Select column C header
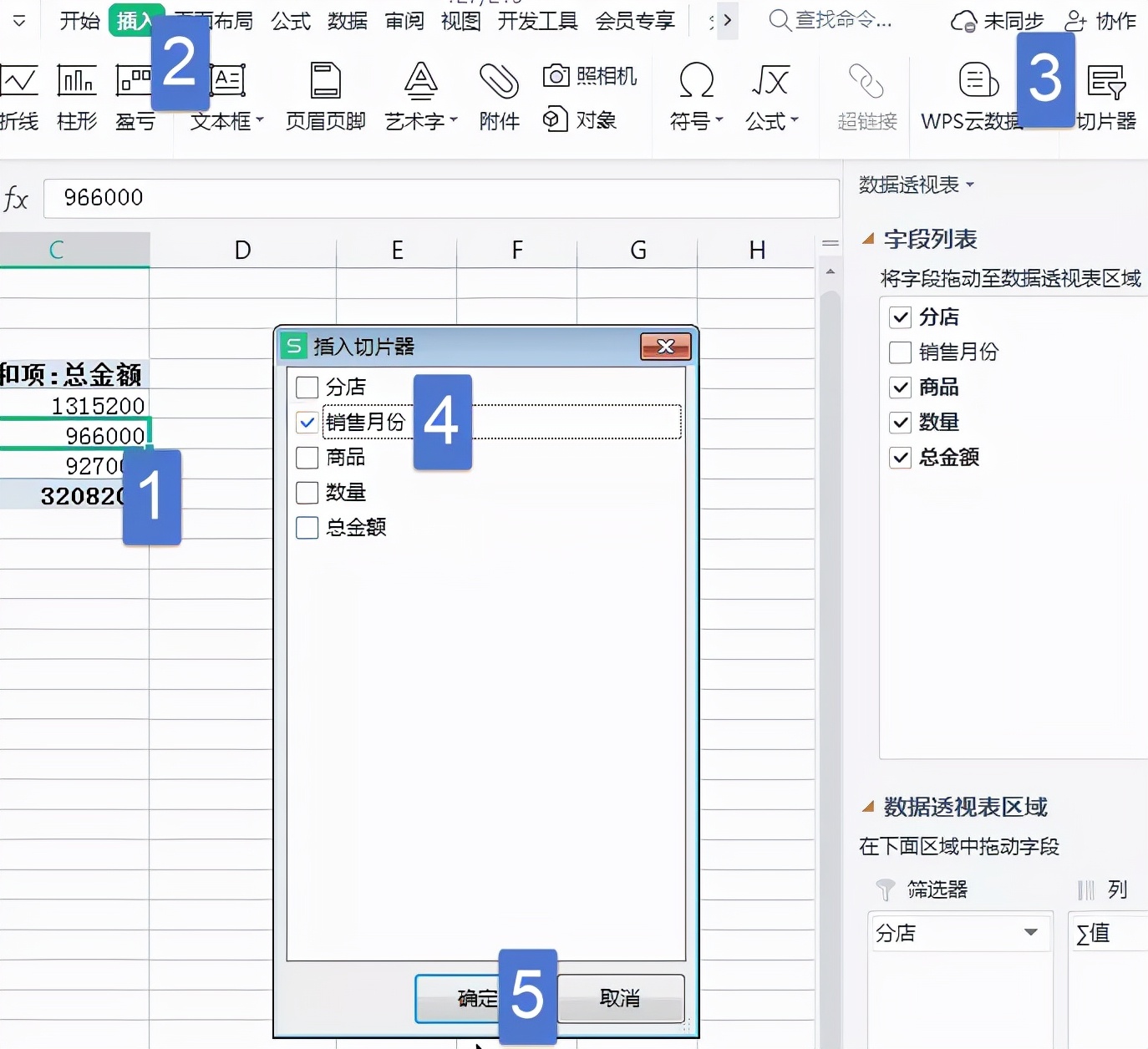 pos(74,251)
